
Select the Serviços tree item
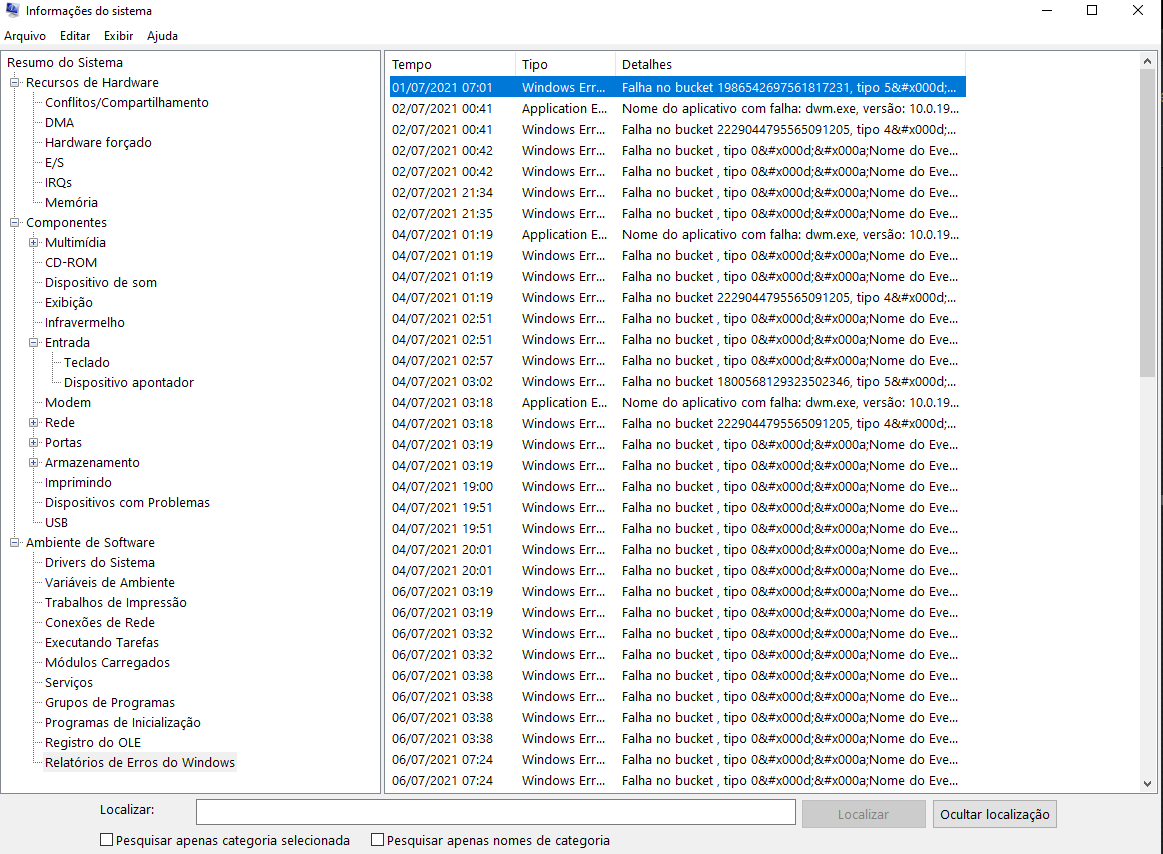click(x=69, y=683)
